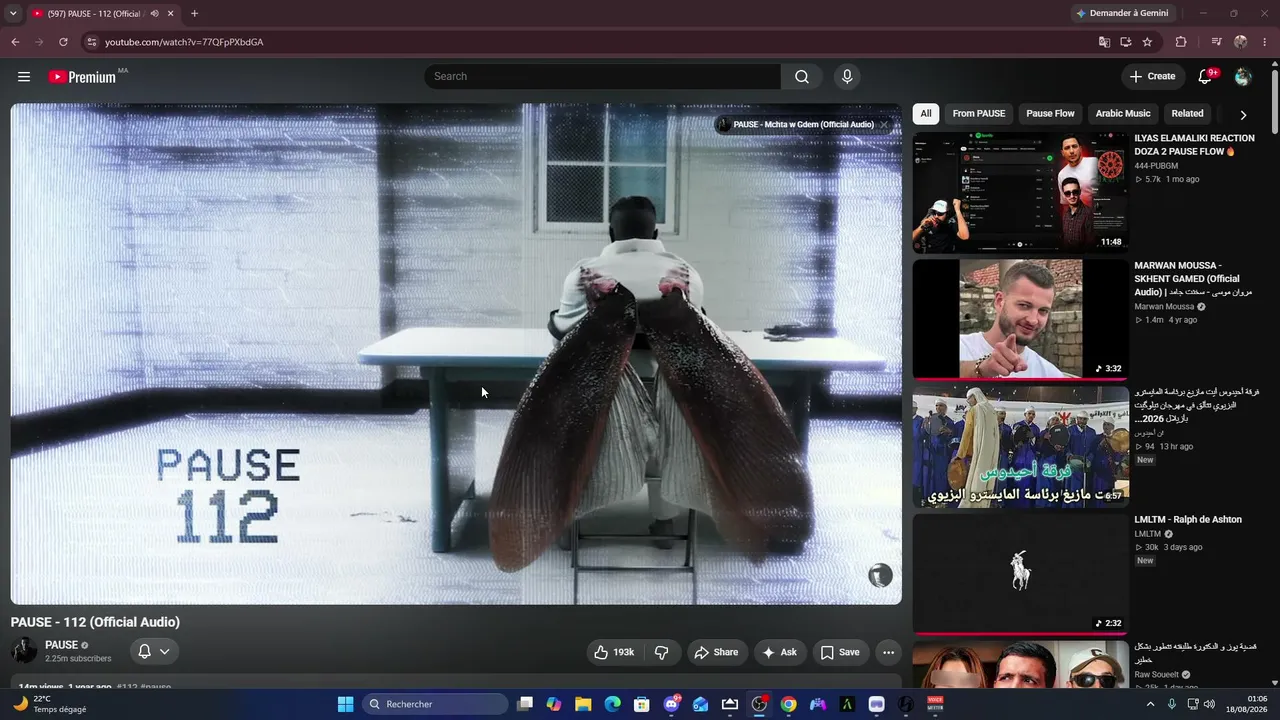This screenshot has width=1280, height=720.
Task: Dislike the video with thumbs down
Action: [x=662, y=652]
